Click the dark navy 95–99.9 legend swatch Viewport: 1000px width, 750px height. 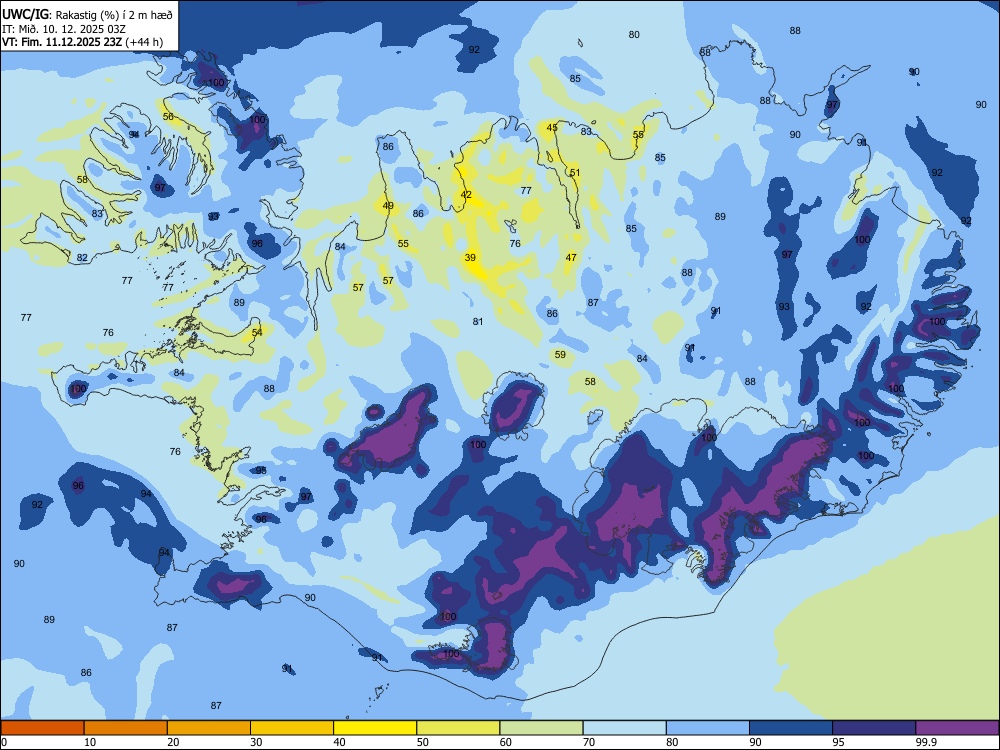874,728
